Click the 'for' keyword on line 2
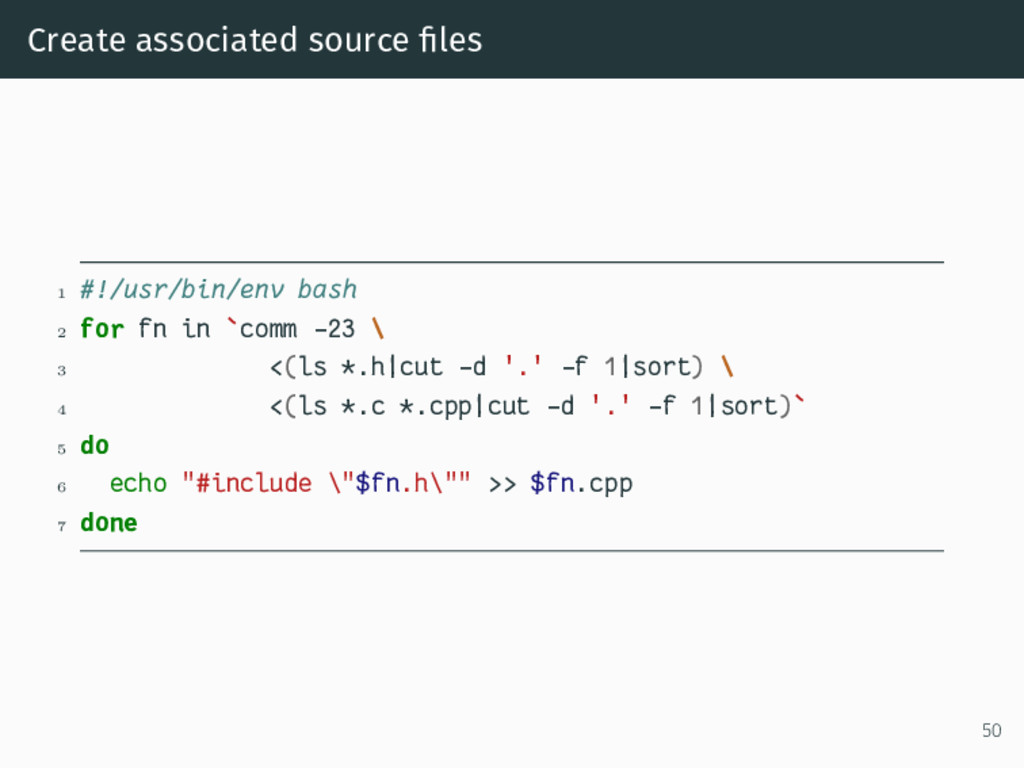This screenshot has height=768, width=1024. point(102,328)
